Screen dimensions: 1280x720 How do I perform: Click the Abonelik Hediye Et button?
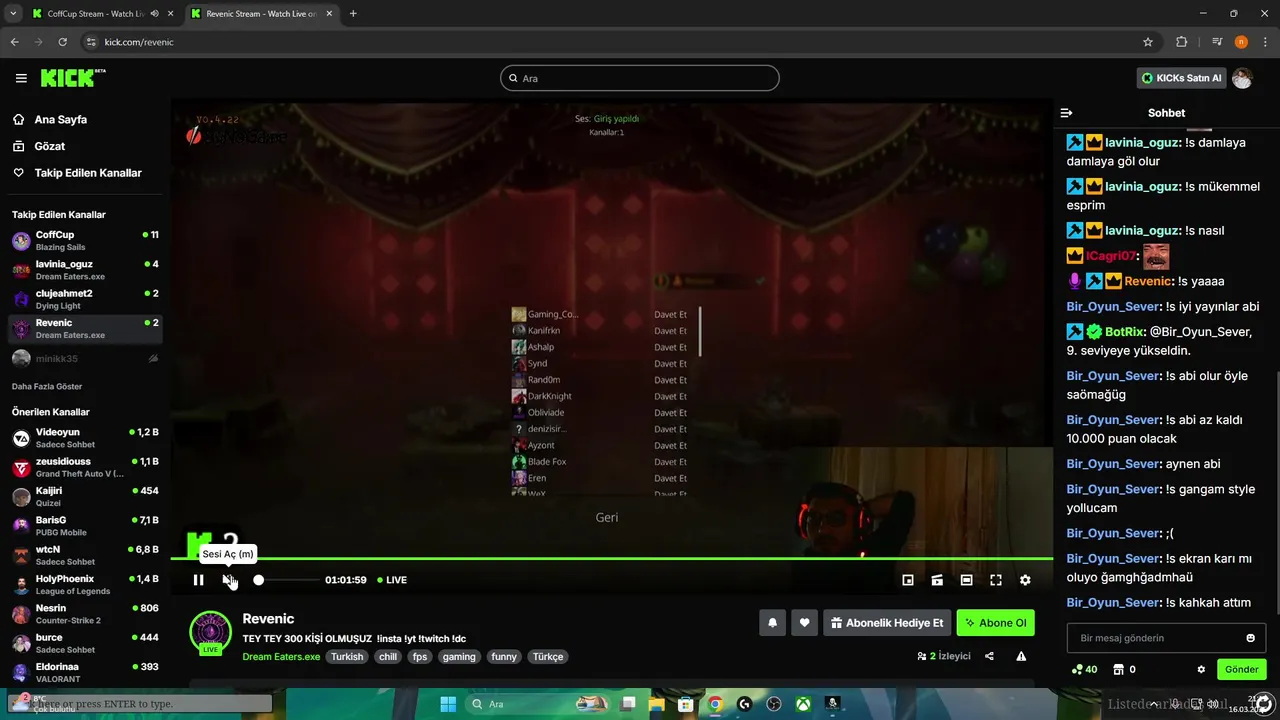coord(887,623)
